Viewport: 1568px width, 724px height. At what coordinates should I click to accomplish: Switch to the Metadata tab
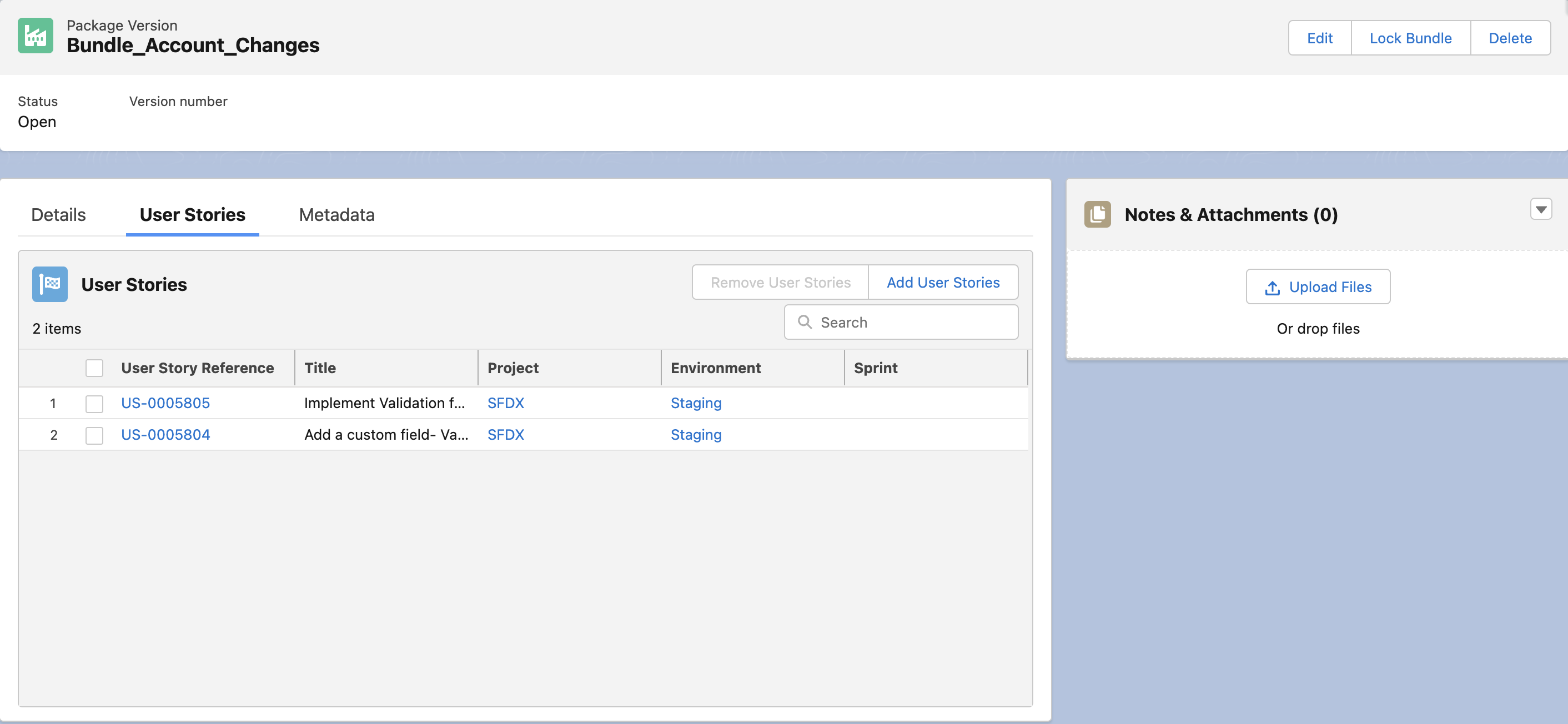tap(337, 214)
